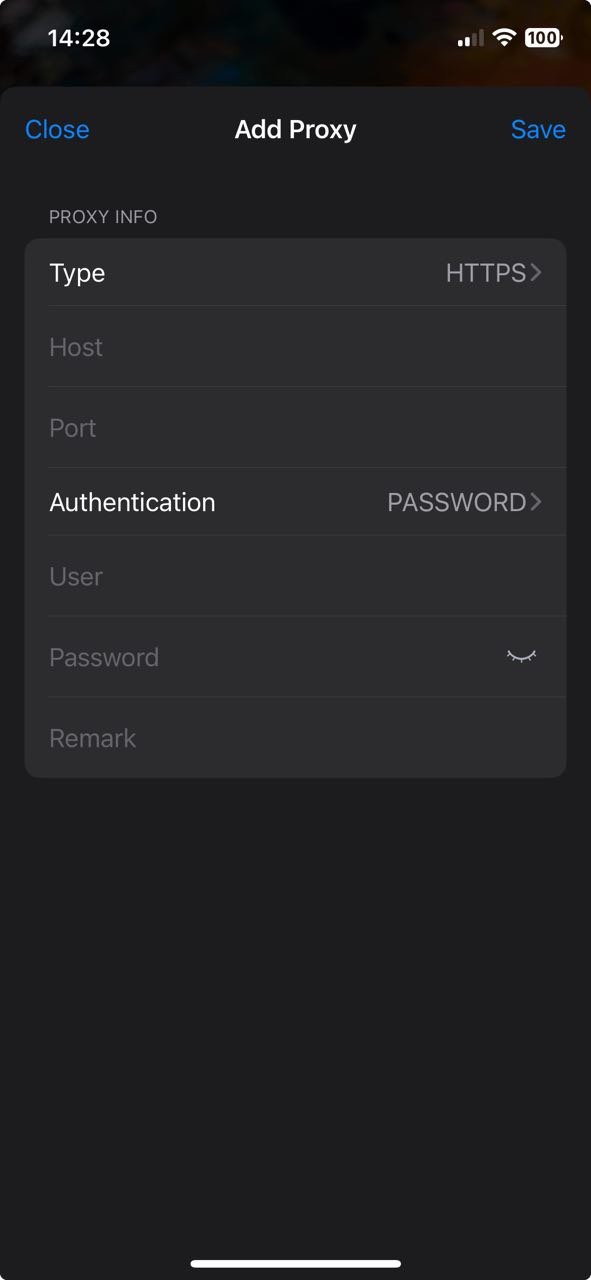Select the Password input field

pyautogui.click(x=270, y=657)
